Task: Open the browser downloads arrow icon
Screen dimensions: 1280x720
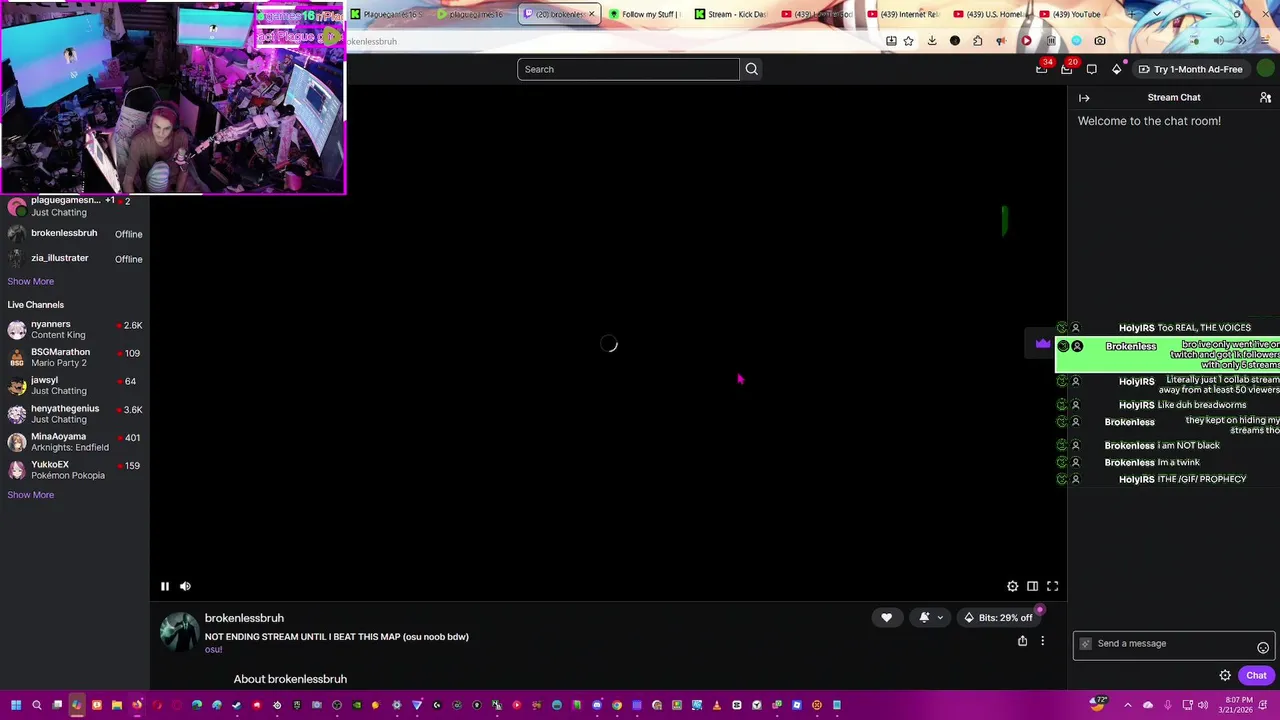Action: point(932,41)
